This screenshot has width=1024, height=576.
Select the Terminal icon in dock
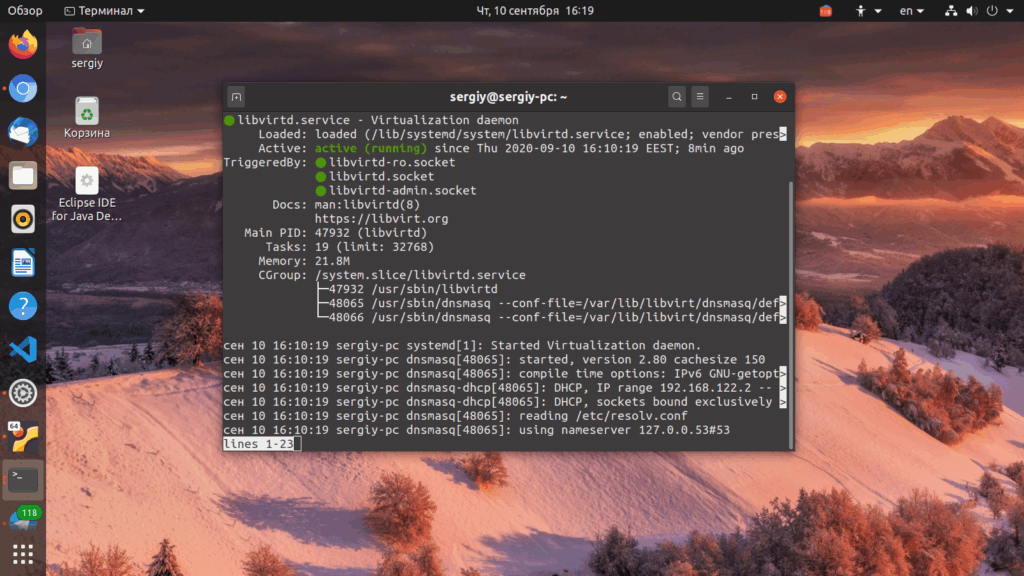23,480
